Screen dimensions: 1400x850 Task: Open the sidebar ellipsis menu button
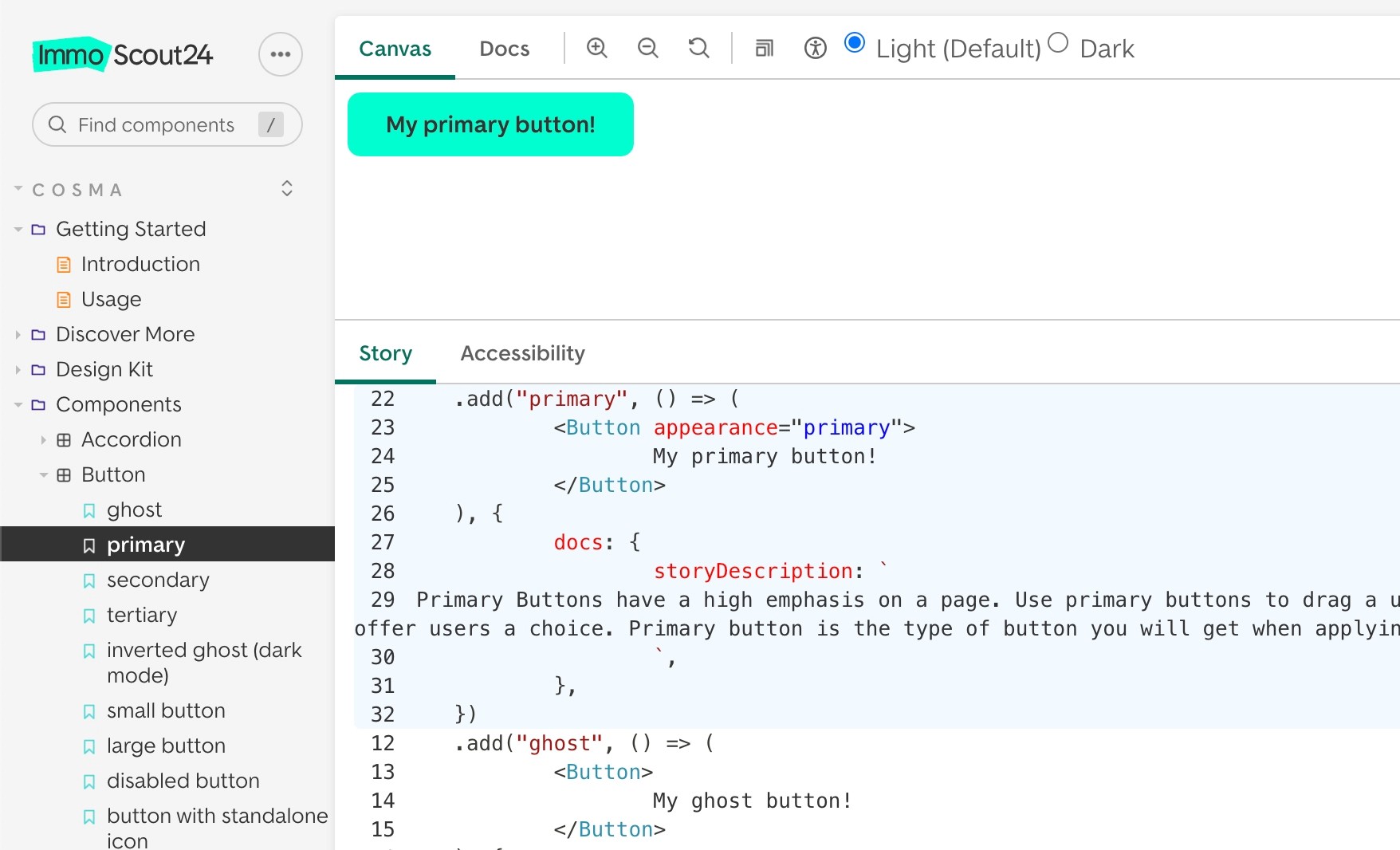pyautogui.click(x=280, y=54)
